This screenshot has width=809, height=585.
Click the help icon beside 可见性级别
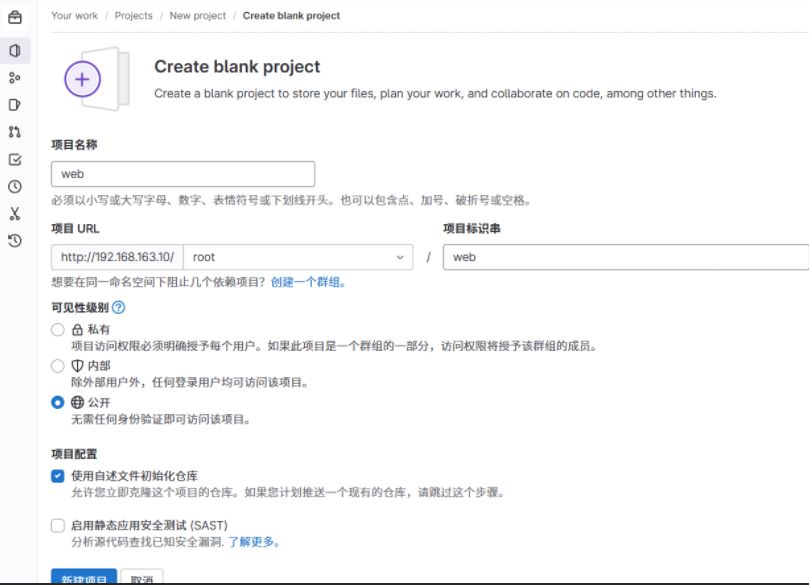tap(119, 308)
